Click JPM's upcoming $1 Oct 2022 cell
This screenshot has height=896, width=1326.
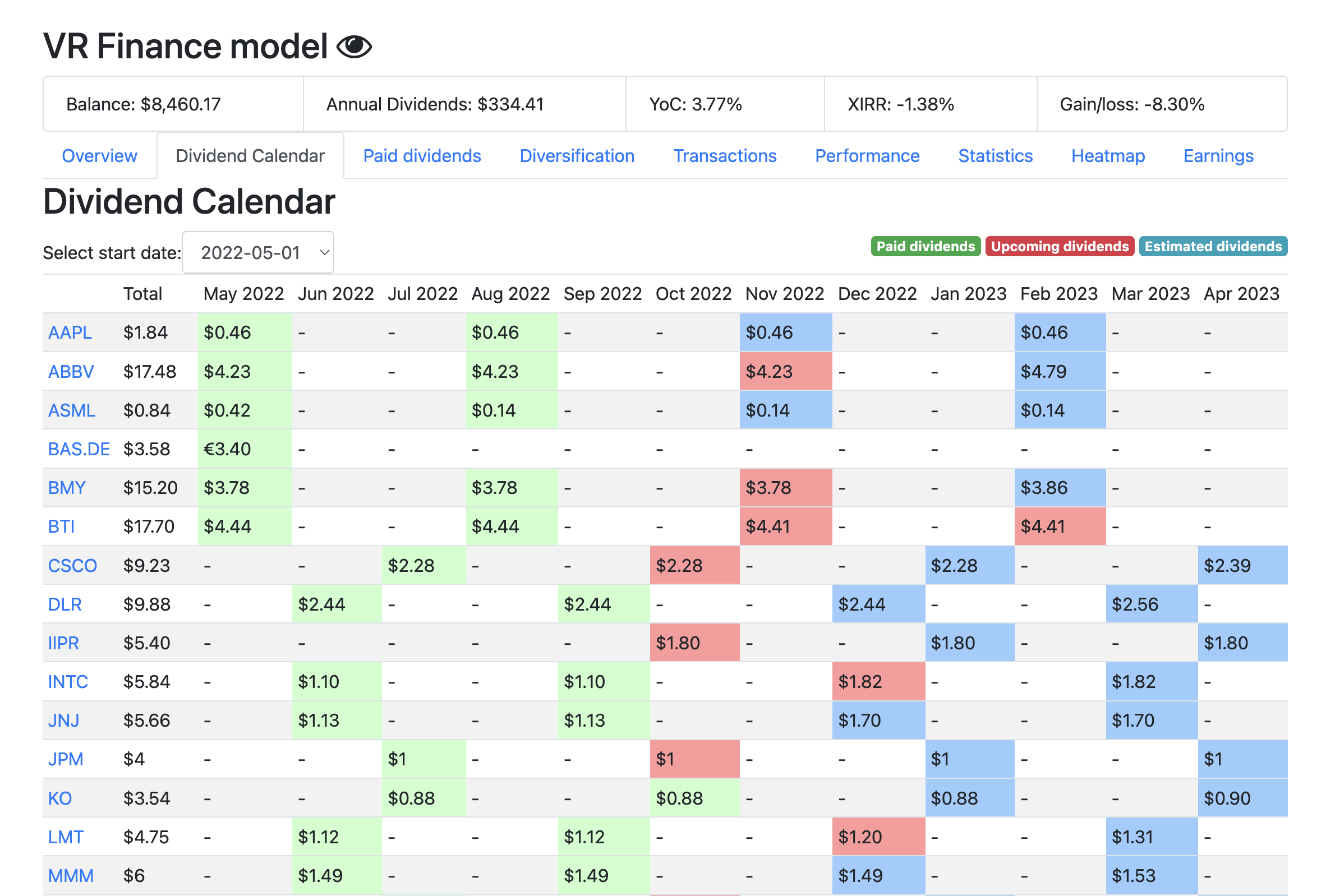[x=694, y=759]
